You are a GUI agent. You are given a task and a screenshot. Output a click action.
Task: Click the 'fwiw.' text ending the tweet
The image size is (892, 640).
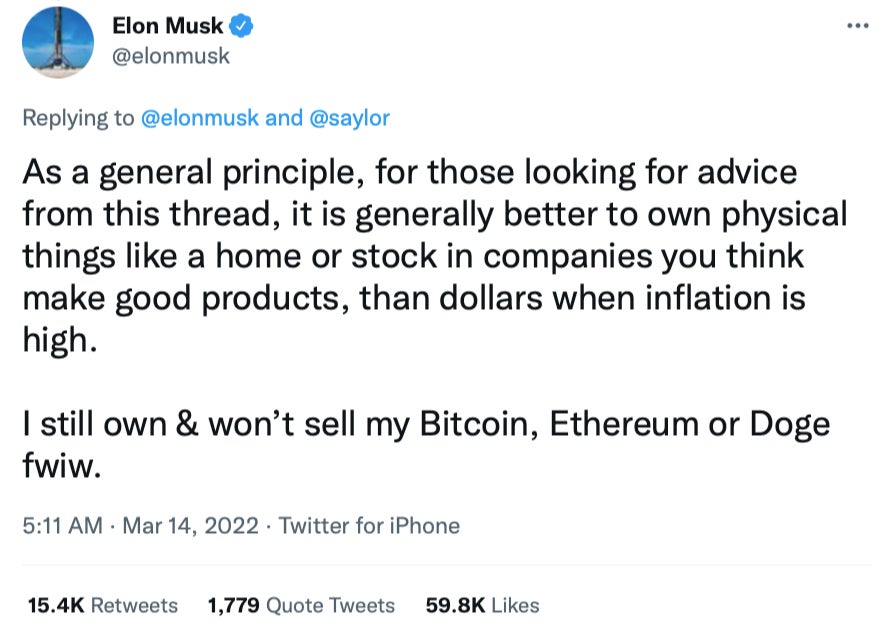point(61,466)
